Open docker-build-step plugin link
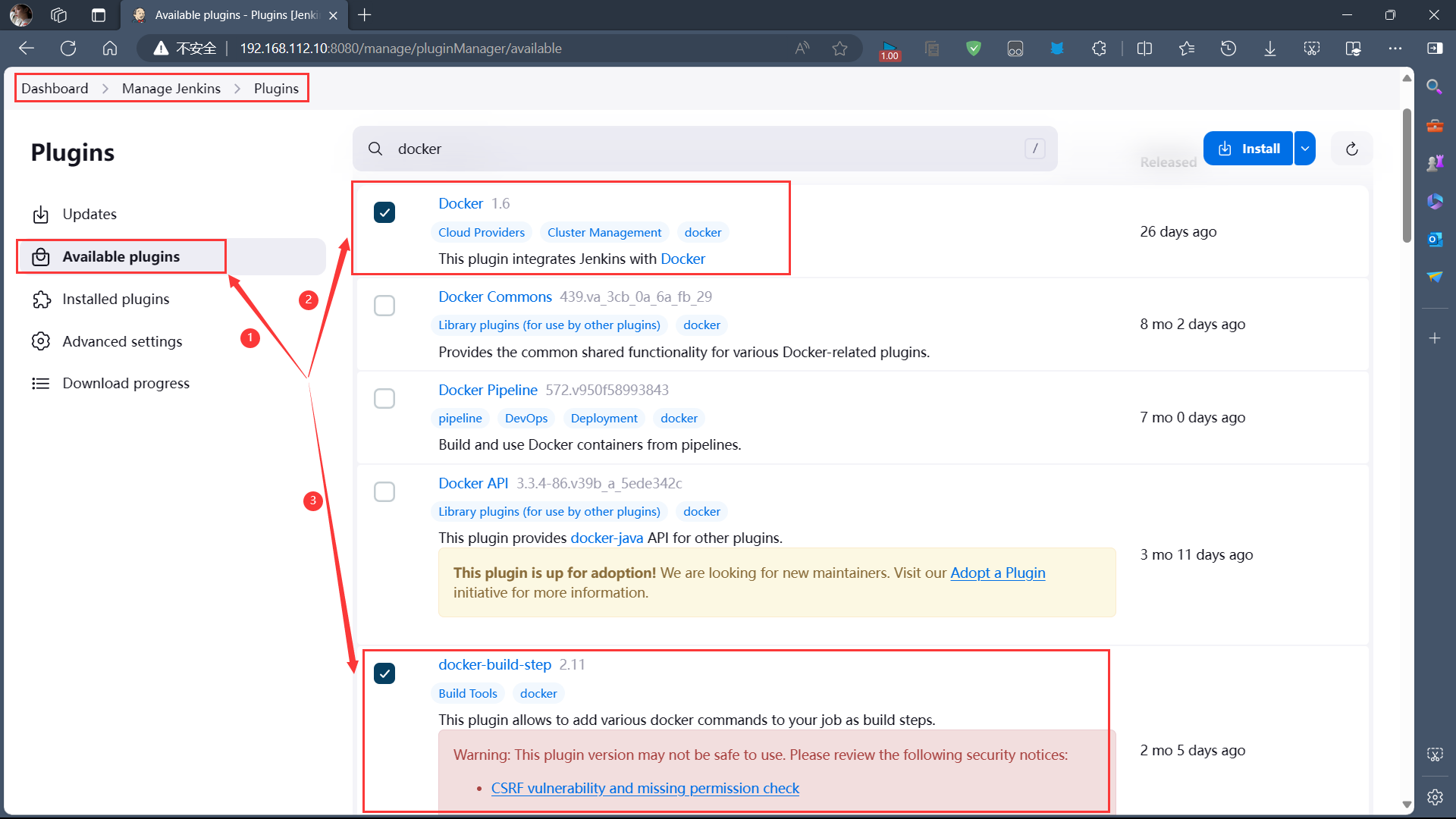1456x819 pixels. (494, 664)
